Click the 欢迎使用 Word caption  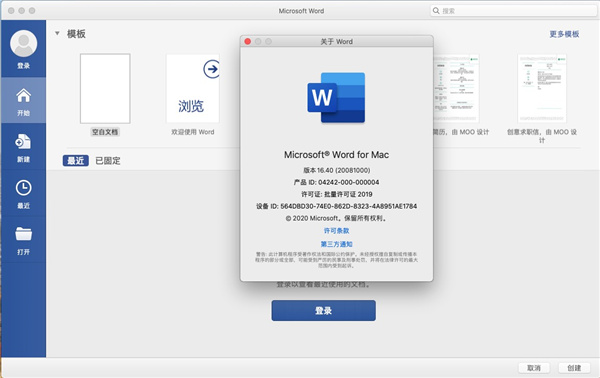(x=192, y=132)
